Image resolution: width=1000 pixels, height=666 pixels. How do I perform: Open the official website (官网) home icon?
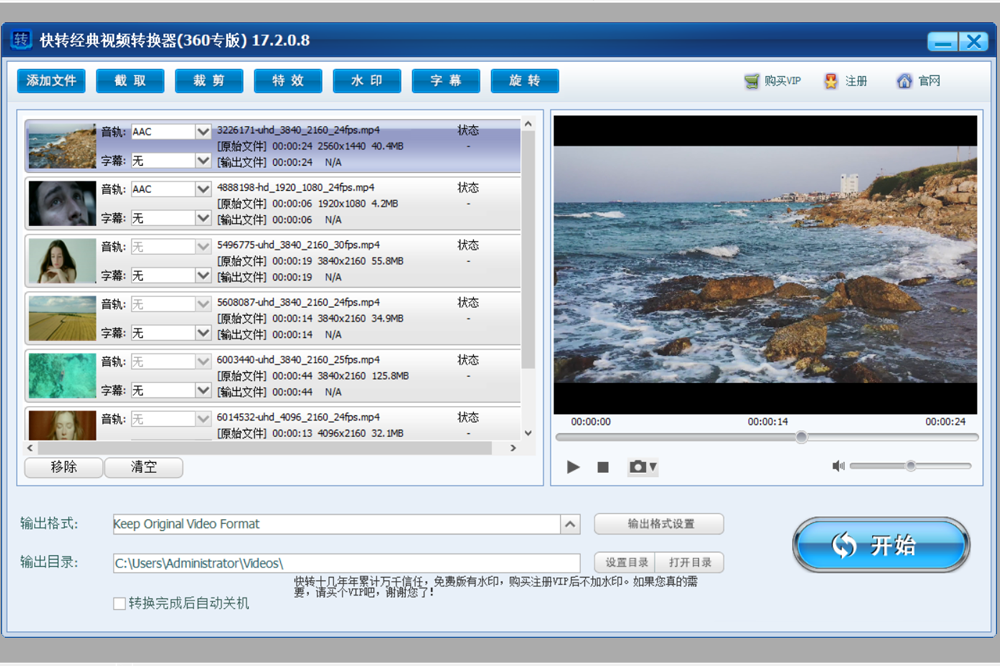point(904,82)
